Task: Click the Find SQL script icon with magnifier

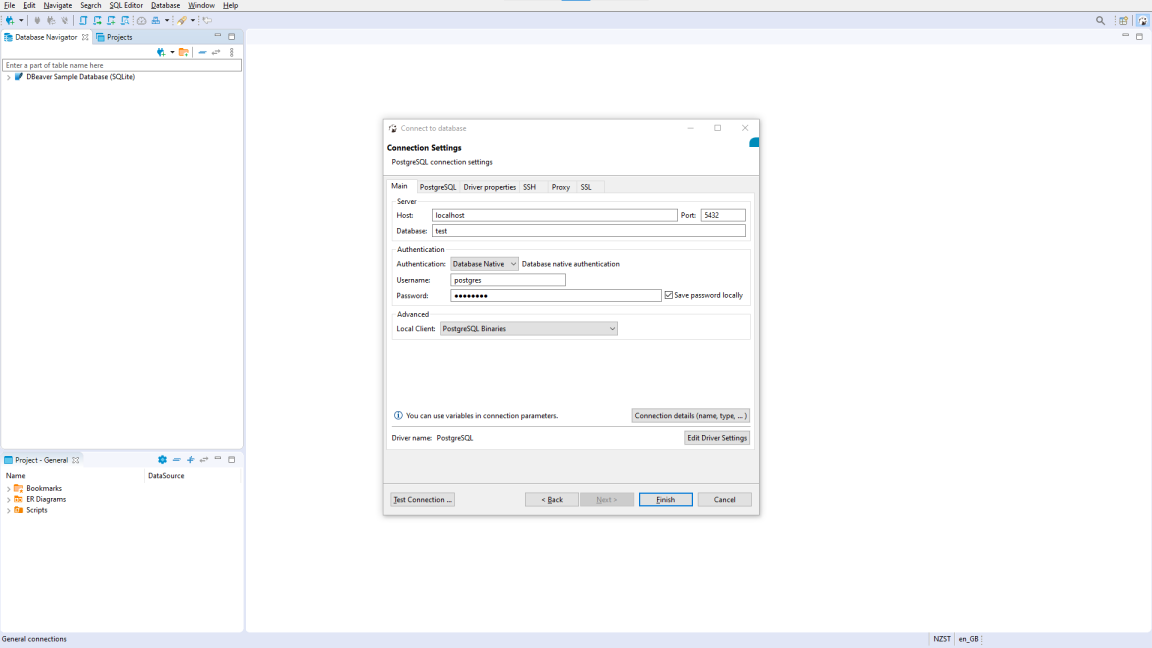Action: (x=125, y=21)
